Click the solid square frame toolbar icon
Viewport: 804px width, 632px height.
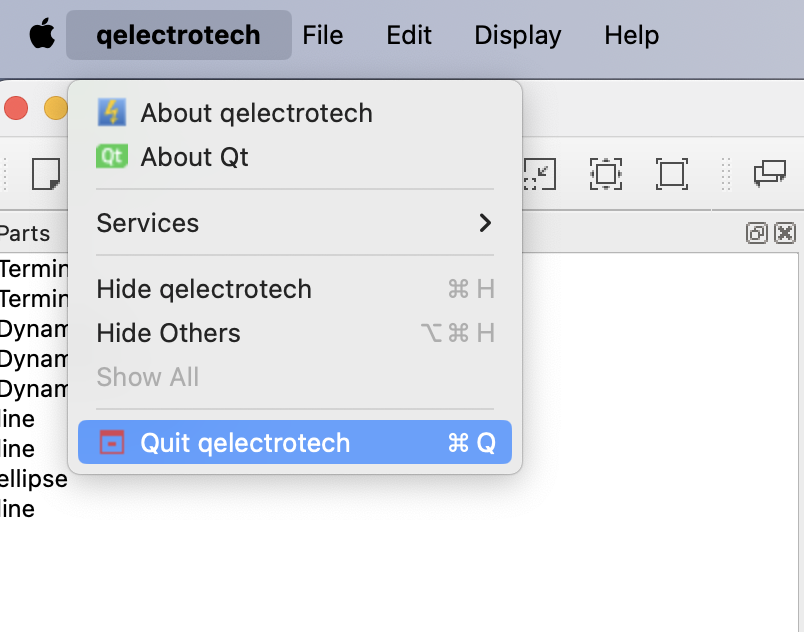coord(671,173)
